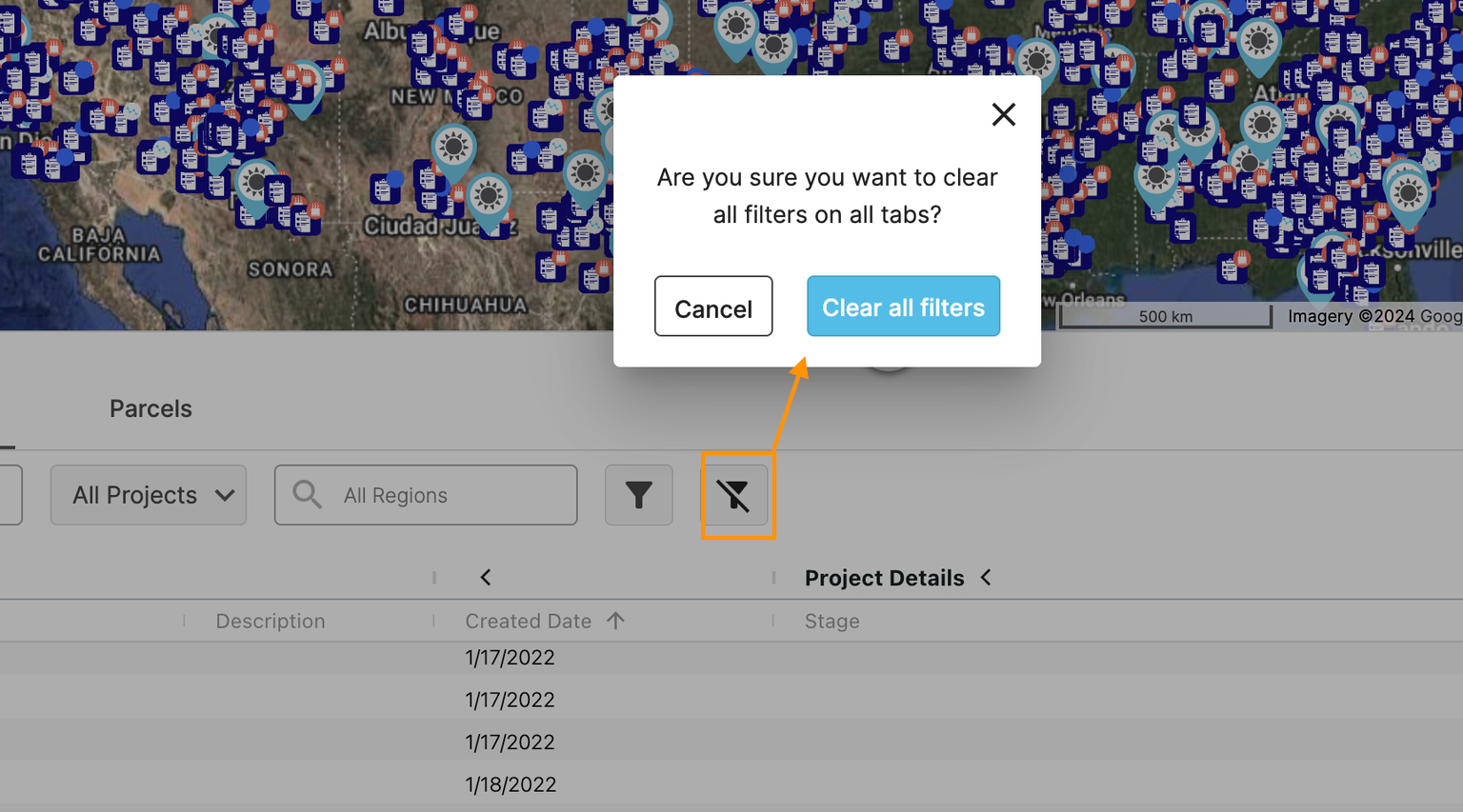Viewport: 1463px width, 812px height.
Task: Switch to the Parcels tab
Action: pyautogui.click(x=150, y=408)
